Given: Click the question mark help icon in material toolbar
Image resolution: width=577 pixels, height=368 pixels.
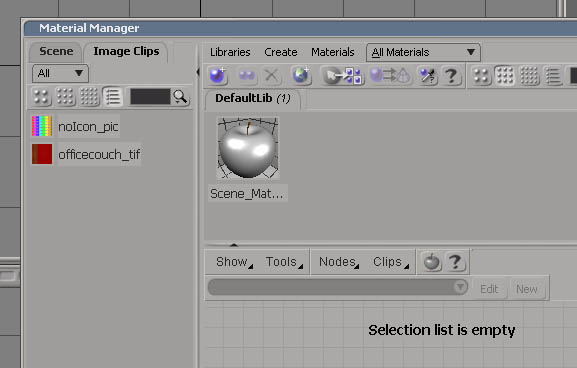Looking at the screenshot, I should click(451, 76).
